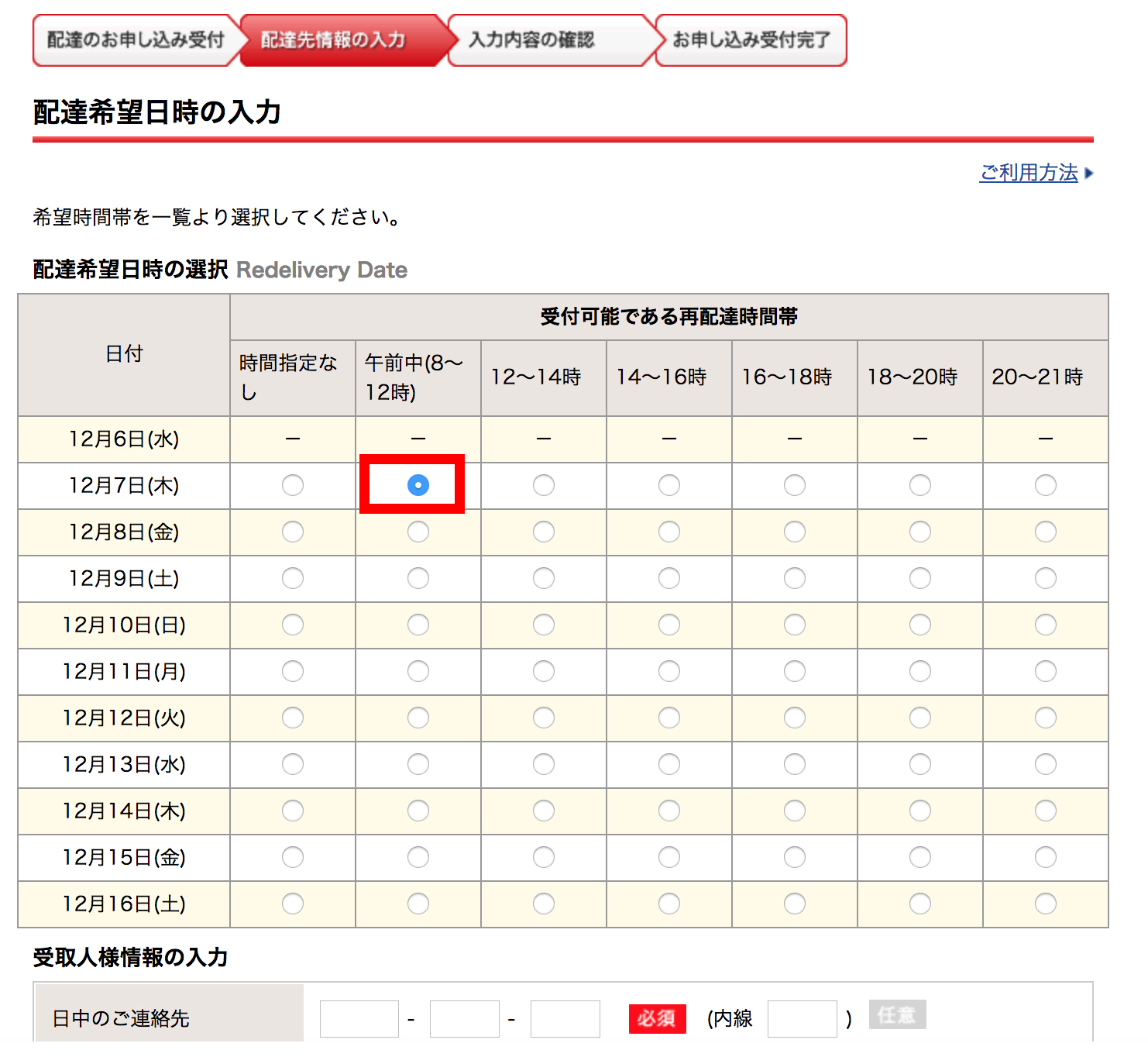Click the 配達希望日時の入力 page title
The width and height of the screenshot is (1148, 1057).
[x=157, y=112]
